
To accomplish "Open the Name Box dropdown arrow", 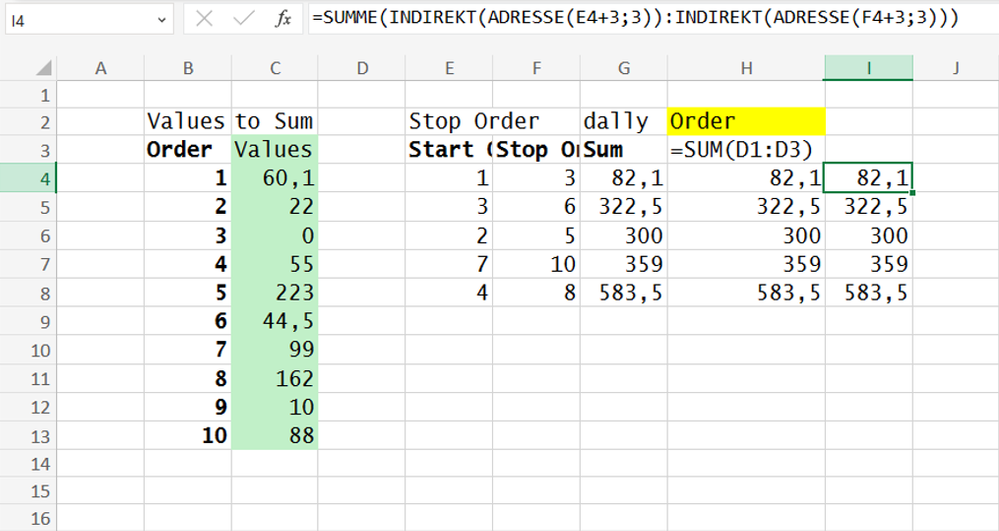I will (161, 20).
